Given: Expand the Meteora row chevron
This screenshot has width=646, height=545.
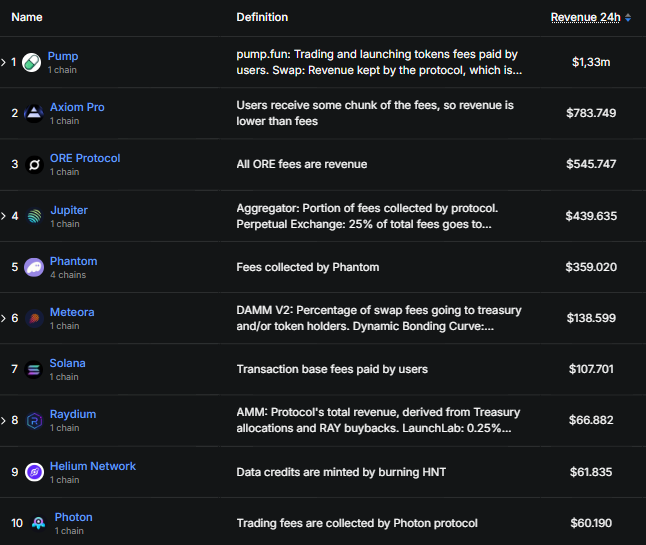Looking at the screenshot, I should point(4,318).
